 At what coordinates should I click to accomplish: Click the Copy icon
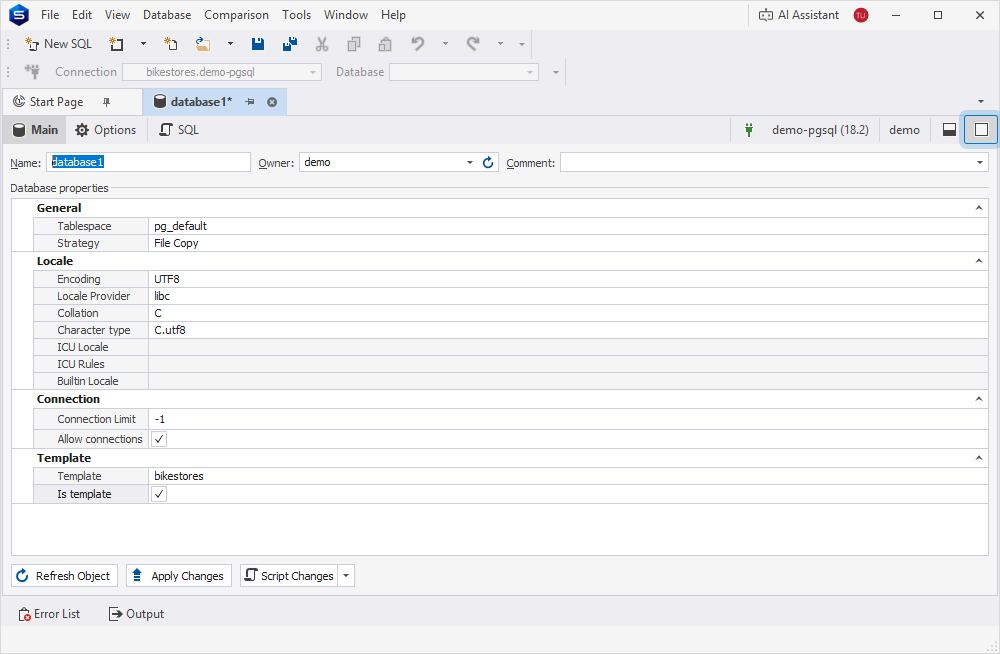coord(353,44)
